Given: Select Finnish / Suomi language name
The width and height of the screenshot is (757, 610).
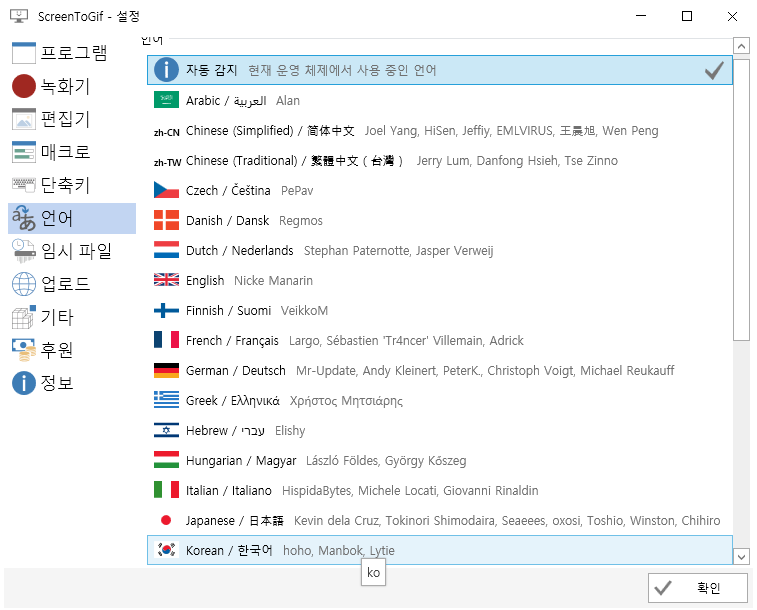Looking at the screenshot, I should [x=228, y=310].
